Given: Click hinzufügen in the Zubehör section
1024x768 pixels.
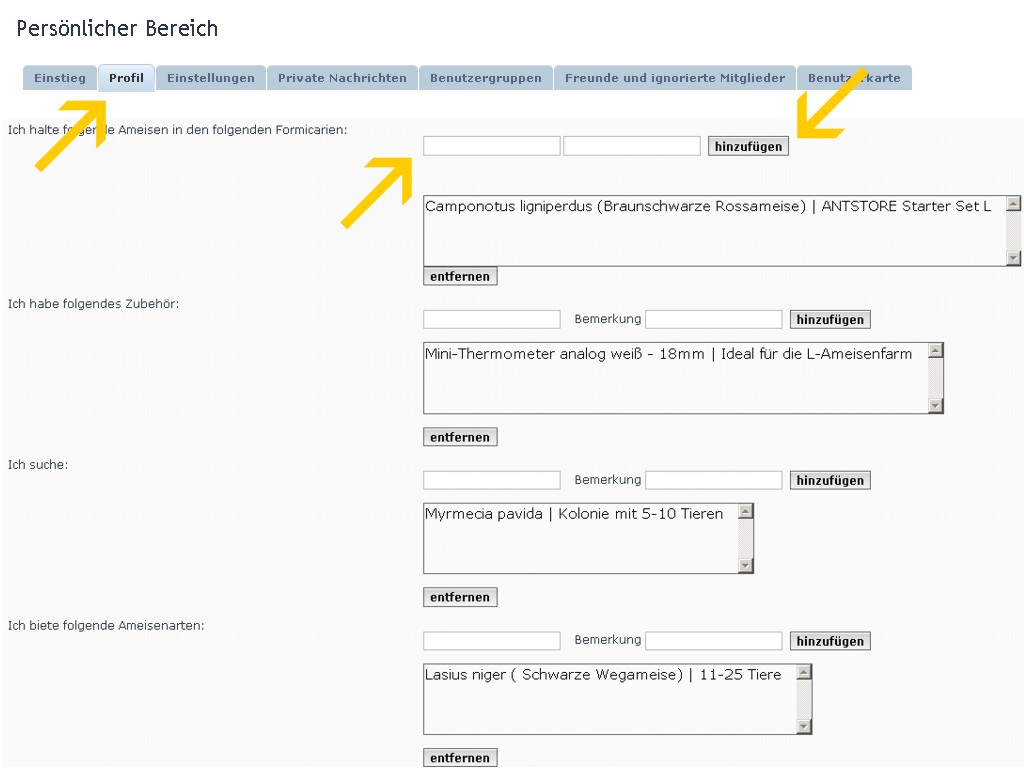Looking at the screenshot, I should pos(830,320).
